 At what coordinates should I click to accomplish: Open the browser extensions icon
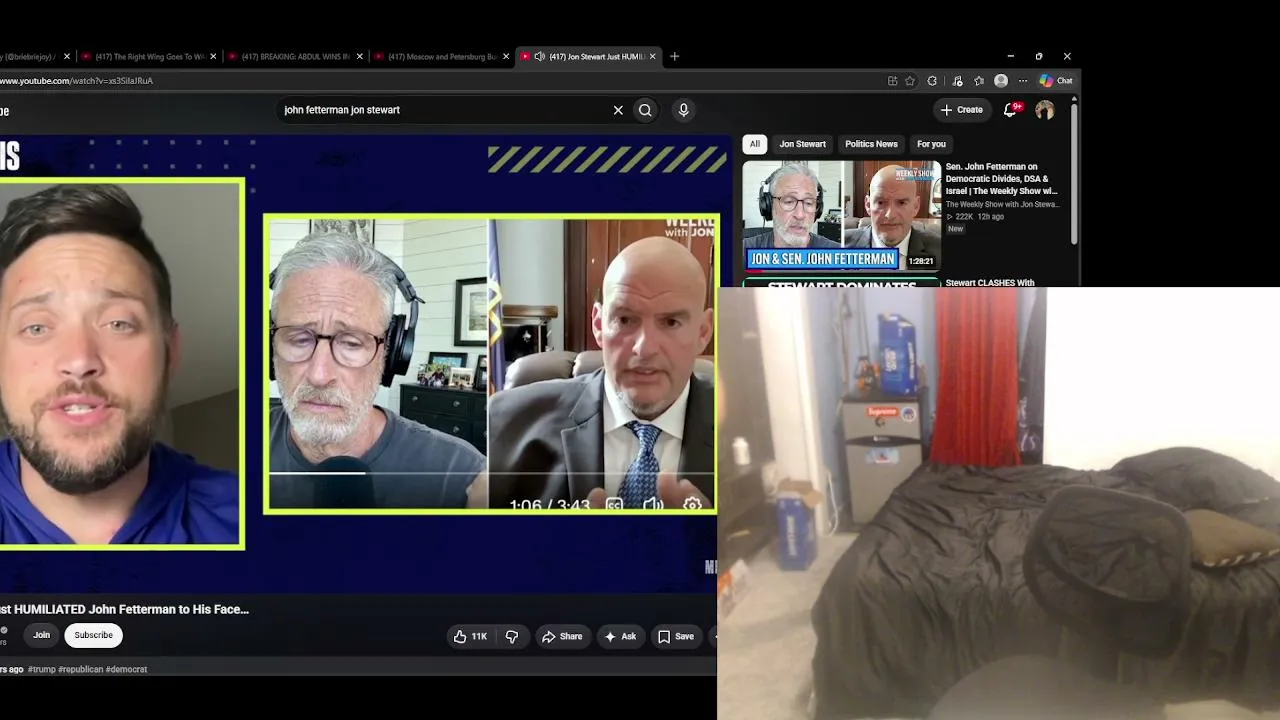coord(932,81)
